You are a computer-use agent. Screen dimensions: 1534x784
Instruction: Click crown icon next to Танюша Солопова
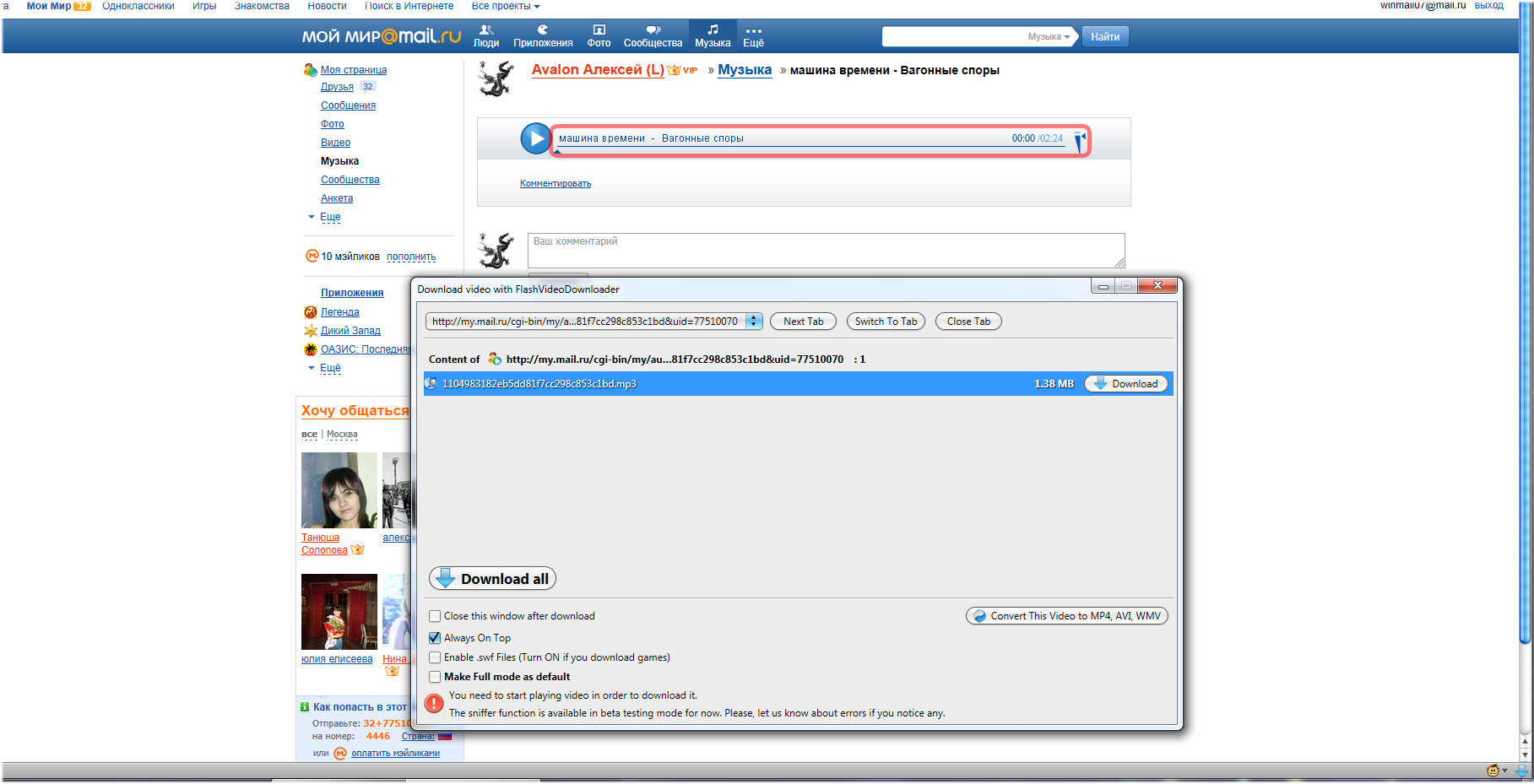point(357,550)
